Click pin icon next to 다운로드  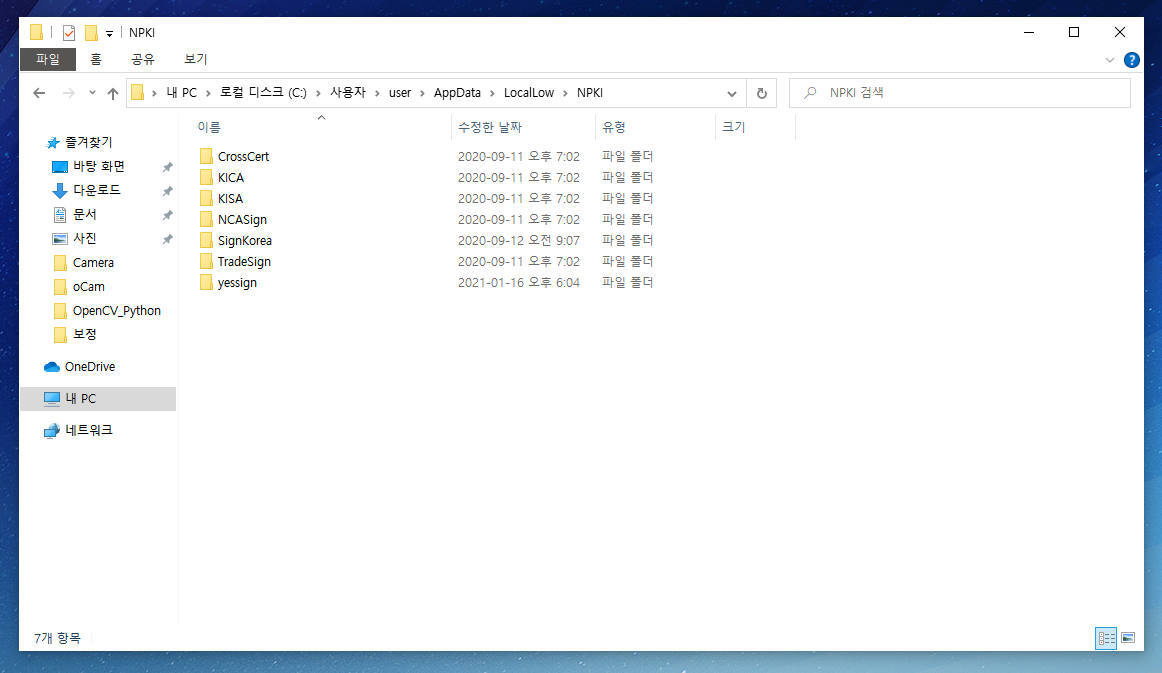(x=167, y=191)
